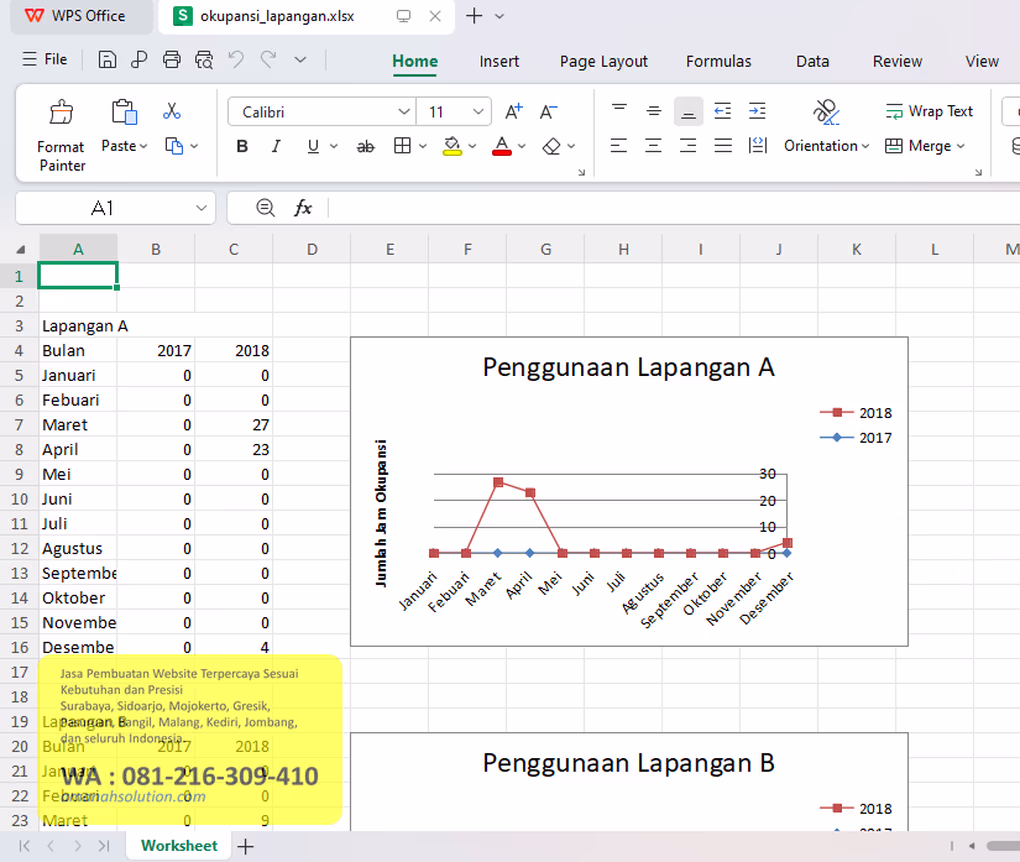Select the Worksheet sheet tab
Viewport: 1020px width, 862px height.
pos(179,846)
